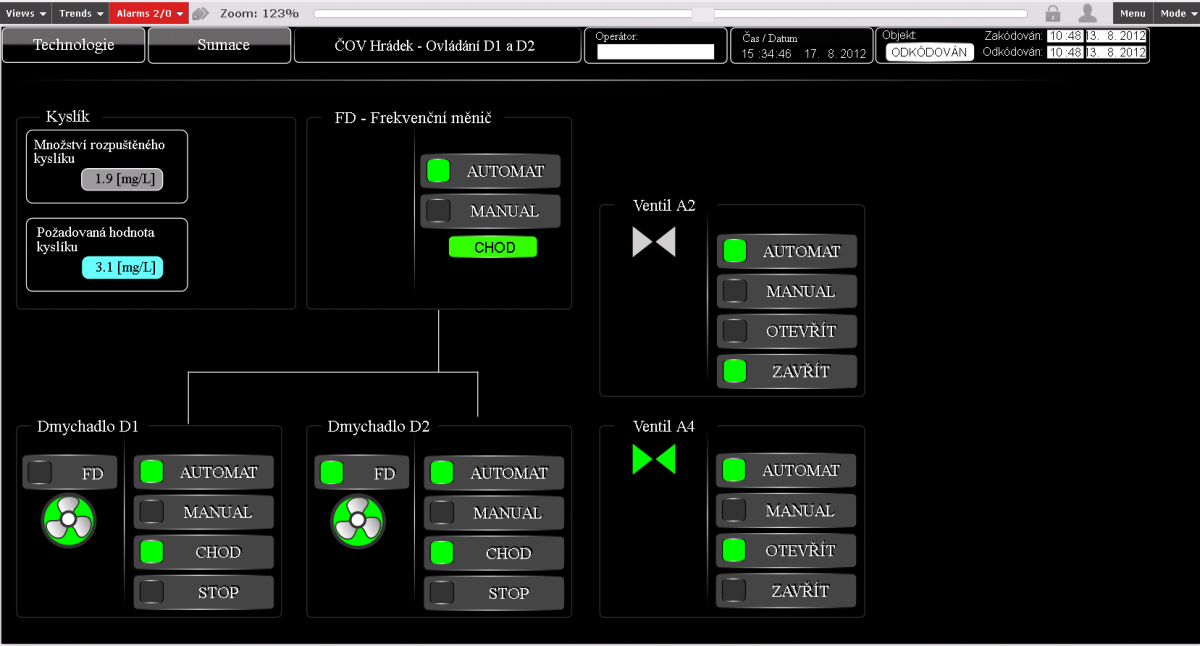Open the Trends dropdown menu
1200x646 pixels.
(x=82, y=13)
